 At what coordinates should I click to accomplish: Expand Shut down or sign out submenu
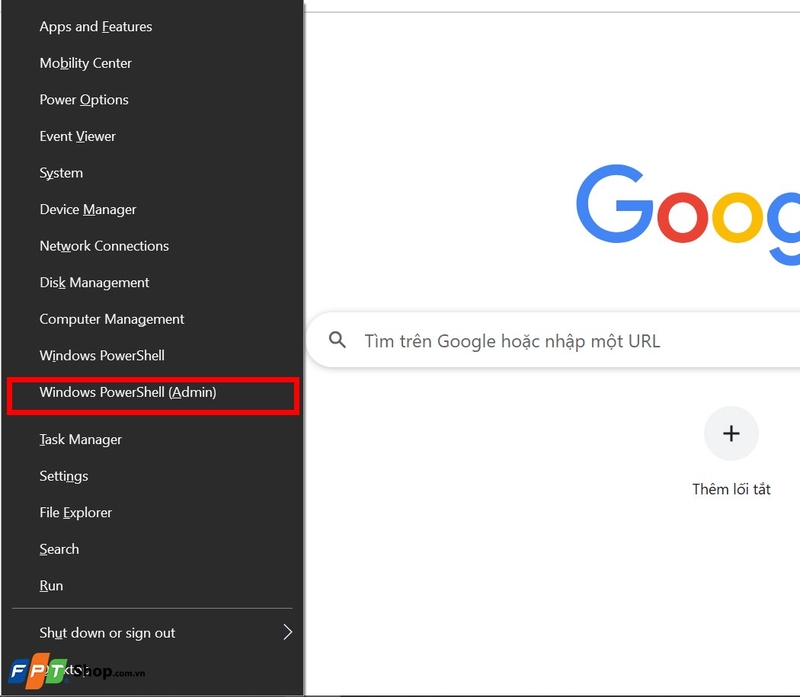click(x=152, y=633)
